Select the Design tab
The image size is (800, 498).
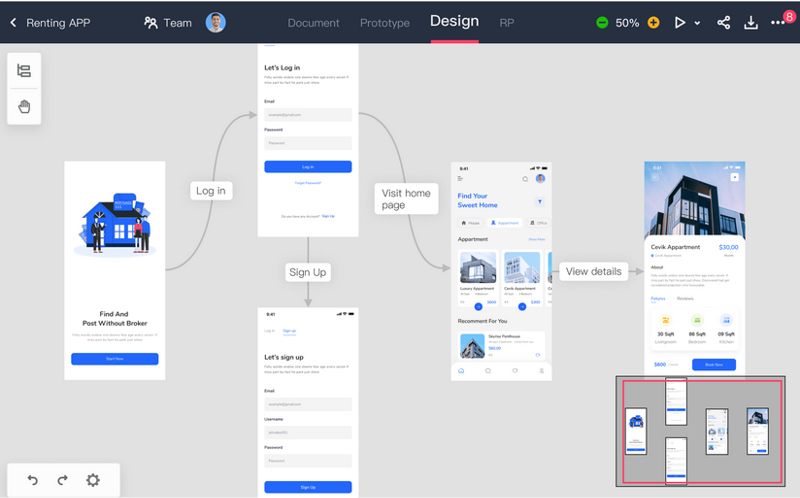tap(454, 21)
